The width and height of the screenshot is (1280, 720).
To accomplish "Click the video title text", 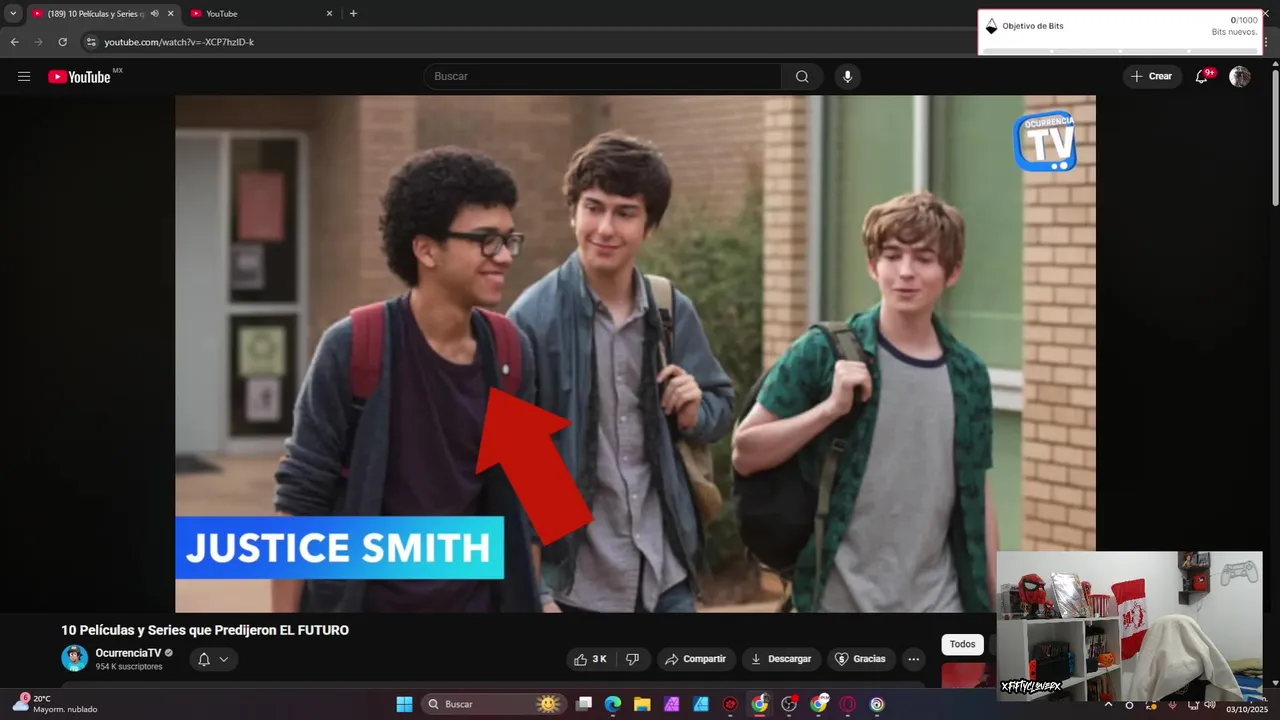I will [205, 630].
